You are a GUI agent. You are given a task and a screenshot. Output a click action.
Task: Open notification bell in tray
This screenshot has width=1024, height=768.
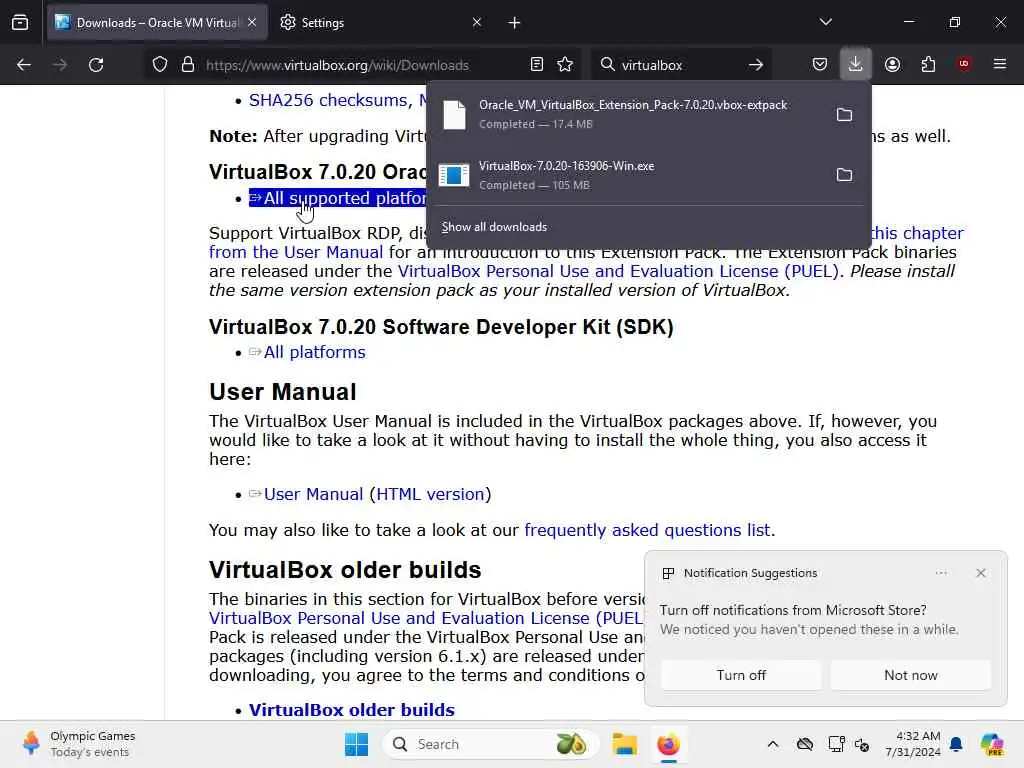[x=956, y=744]
